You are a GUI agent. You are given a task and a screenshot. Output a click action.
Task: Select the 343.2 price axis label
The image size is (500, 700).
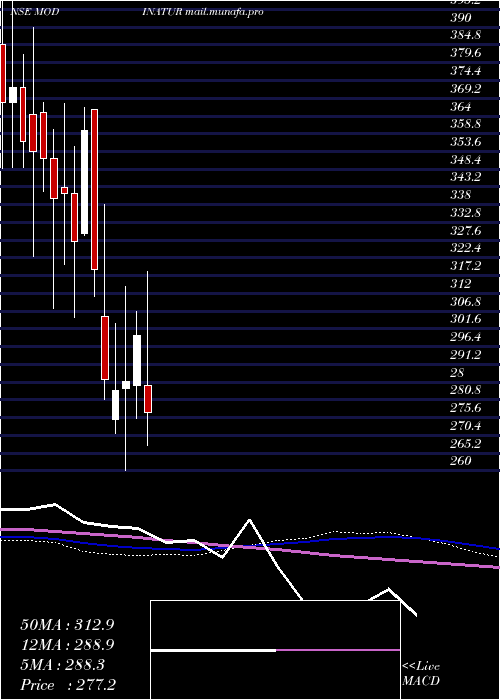point(466,177)
